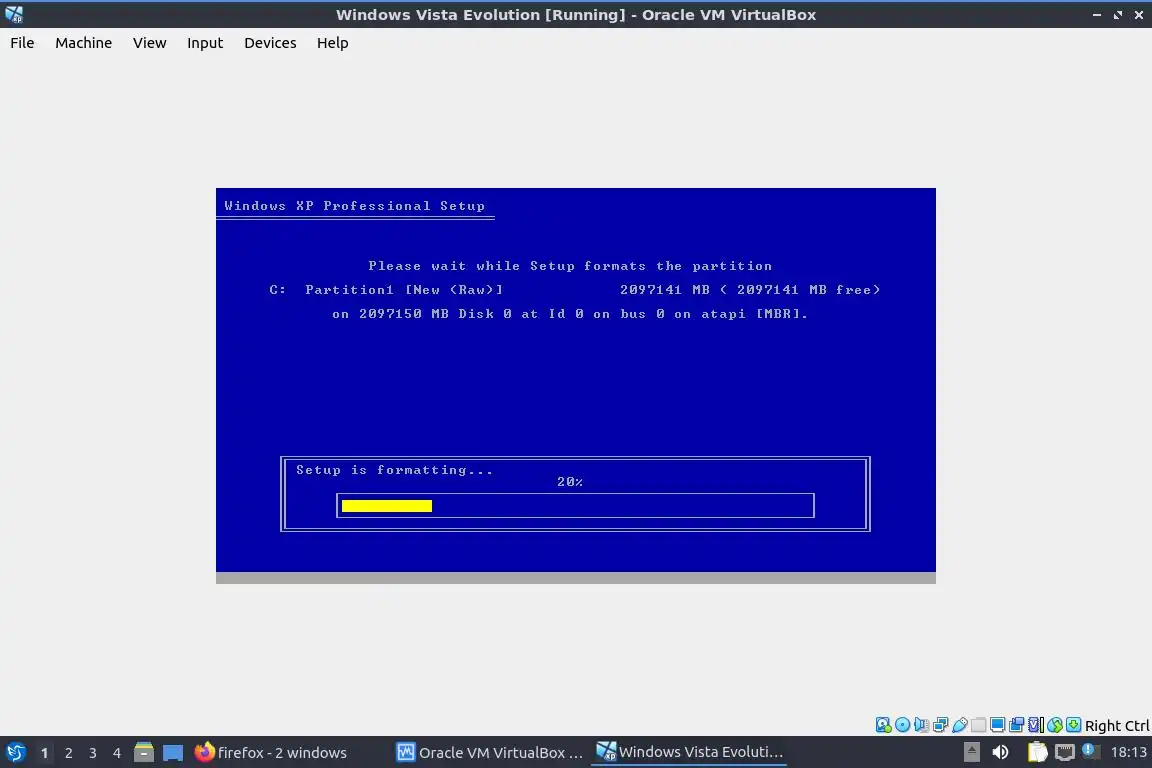Click the keyboard capture arrow icon
1152x768 pixels.
coord(1073,725)
